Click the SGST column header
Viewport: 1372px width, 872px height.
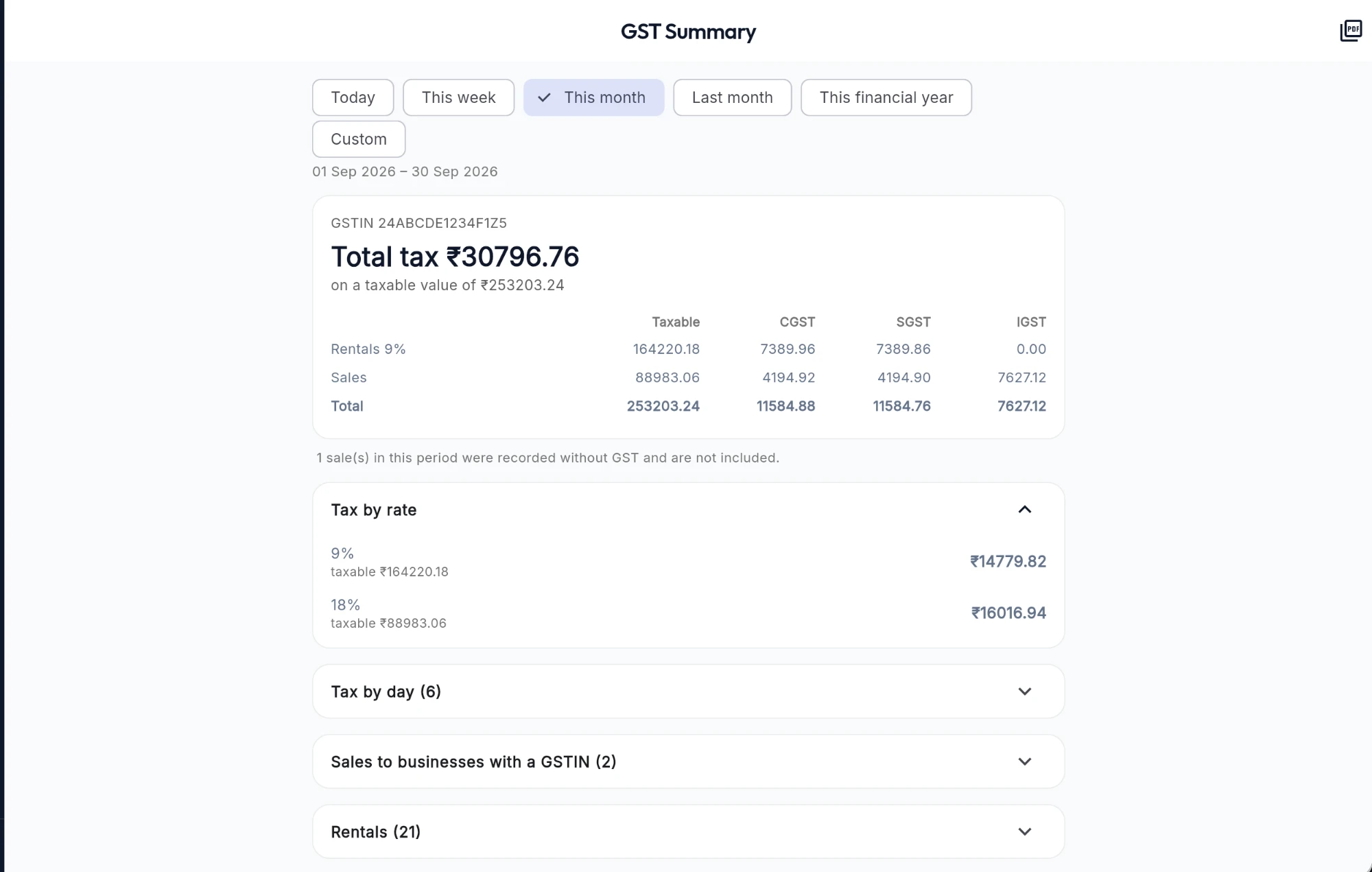(913, 322)
